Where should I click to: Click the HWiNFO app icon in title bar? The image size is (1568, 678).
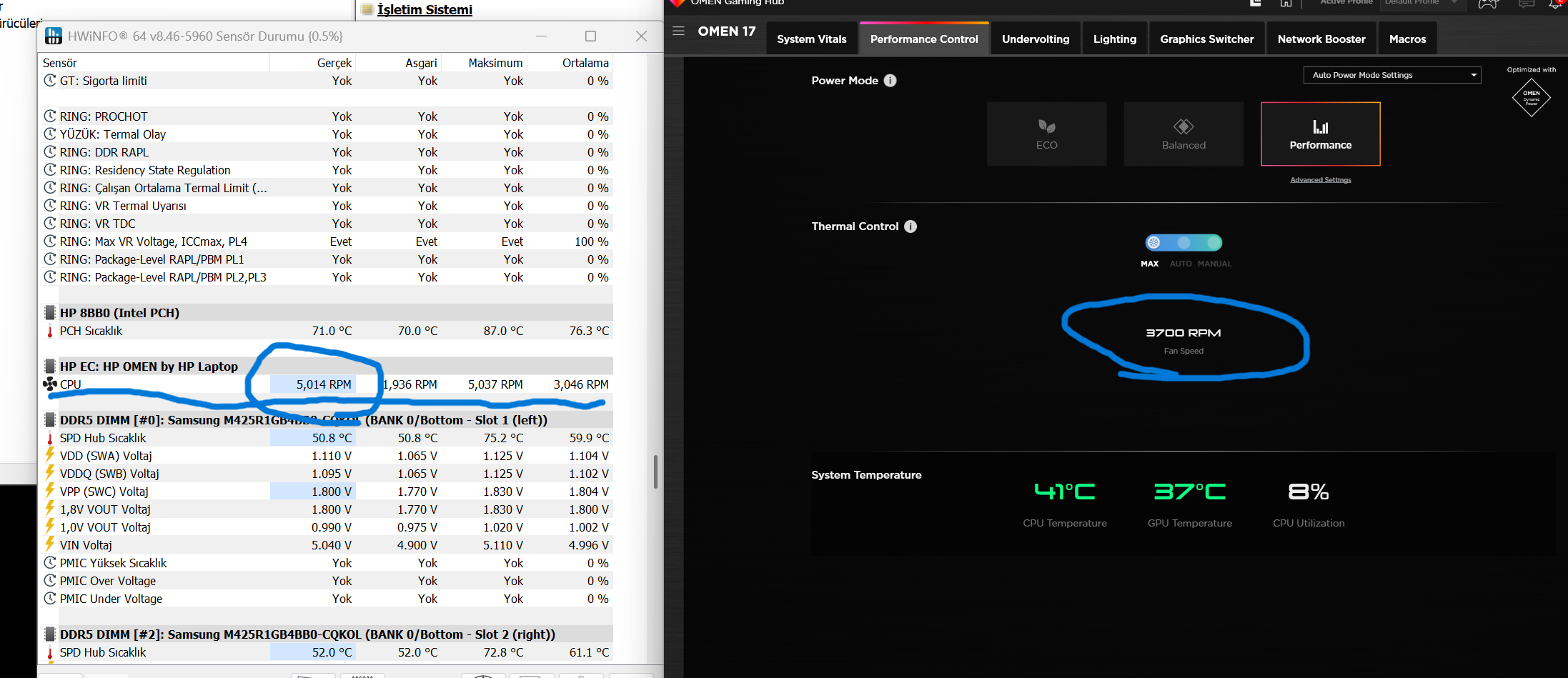[x=54, y=36]
